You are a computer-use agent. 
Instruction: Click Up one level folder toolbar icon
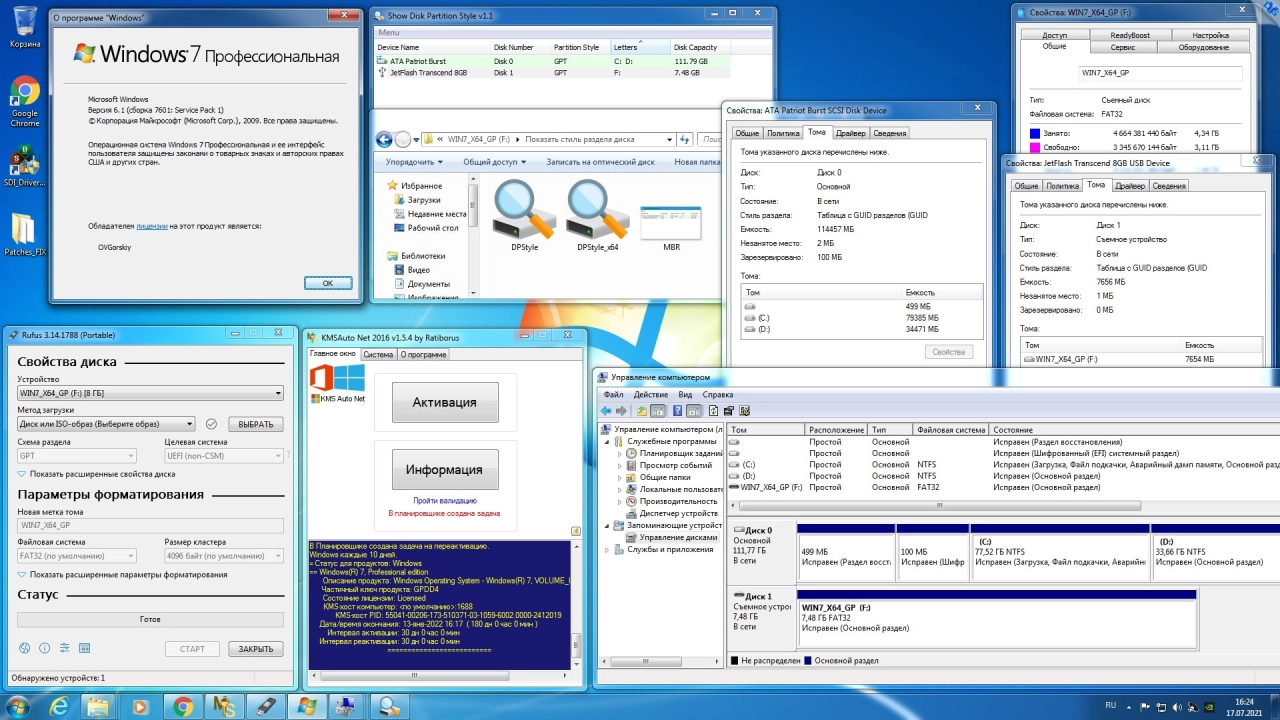click(641, 411)
